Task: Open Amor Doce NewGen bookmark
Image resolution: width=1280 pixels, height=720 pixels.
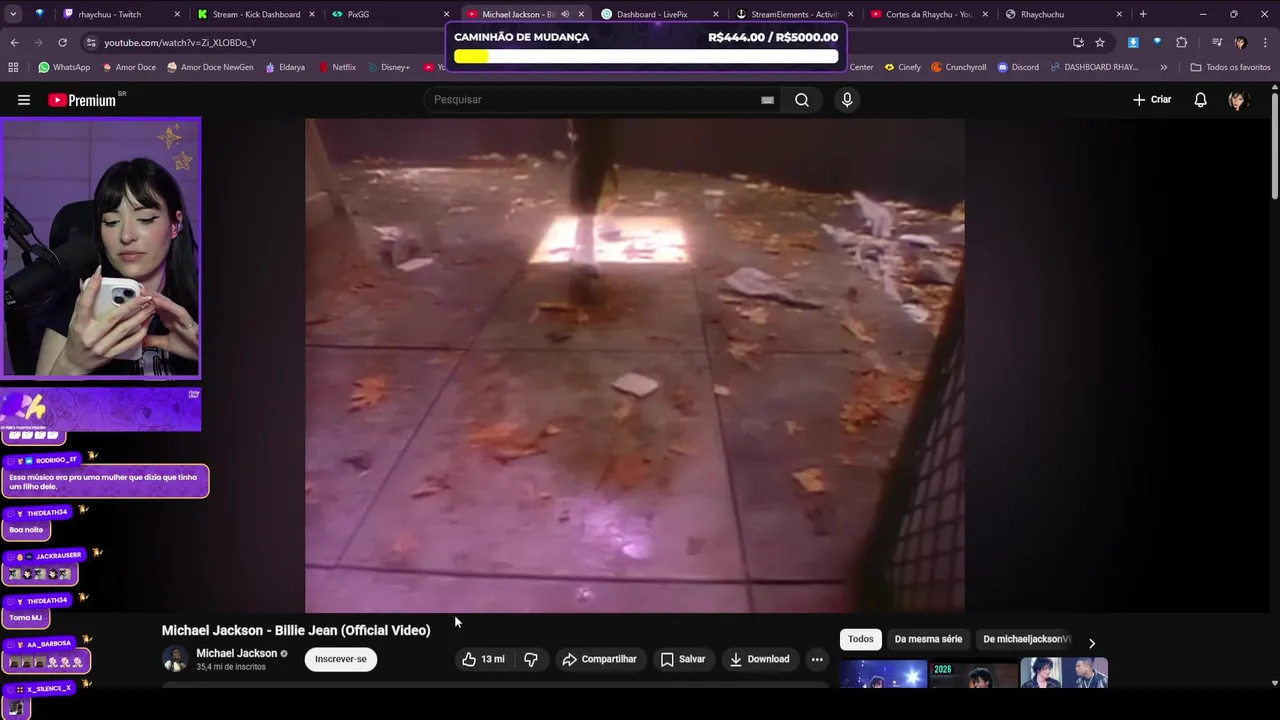Action: tap(210, 67)
